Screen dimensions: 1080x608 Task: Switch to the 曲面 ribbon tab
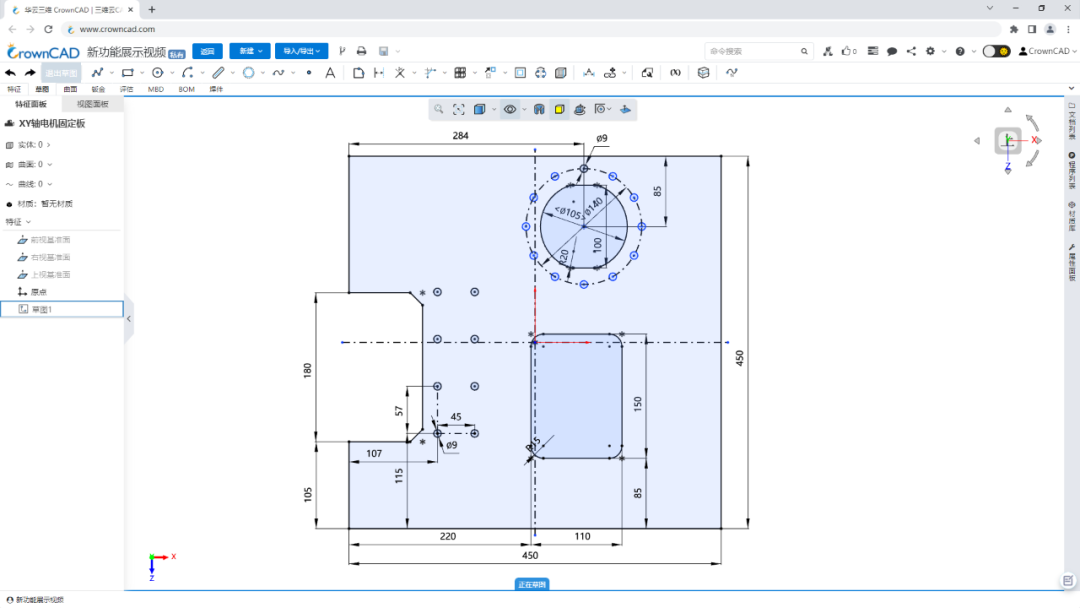coord(70,90)
